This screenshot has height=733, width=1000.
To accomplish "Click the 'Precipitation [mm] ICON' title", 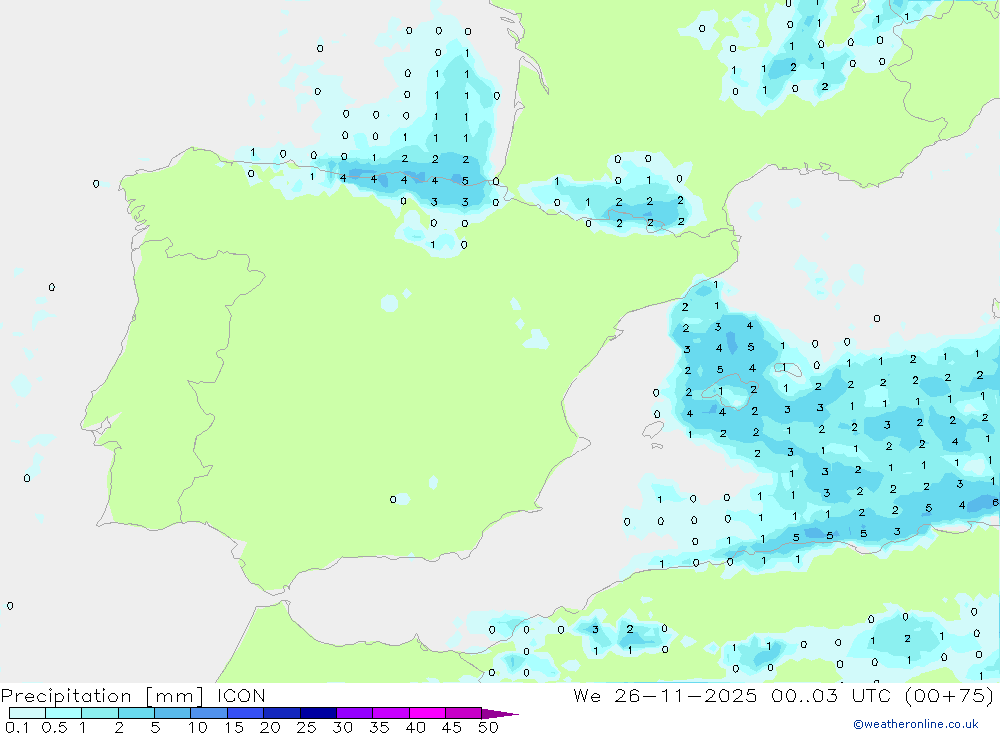I will pyautogui.click(x=133, y=696).
